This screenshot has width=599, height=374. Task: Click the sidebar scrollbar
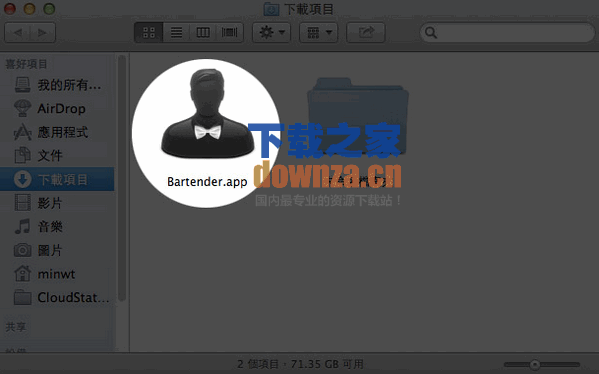pyautogui.click(x=122, y=178)
